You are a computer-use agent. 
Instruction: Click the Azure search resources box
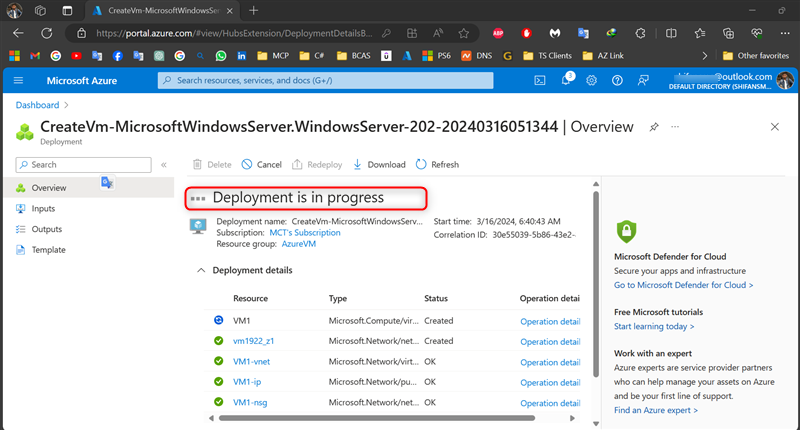pyautogui.click(x=330, y=80)
